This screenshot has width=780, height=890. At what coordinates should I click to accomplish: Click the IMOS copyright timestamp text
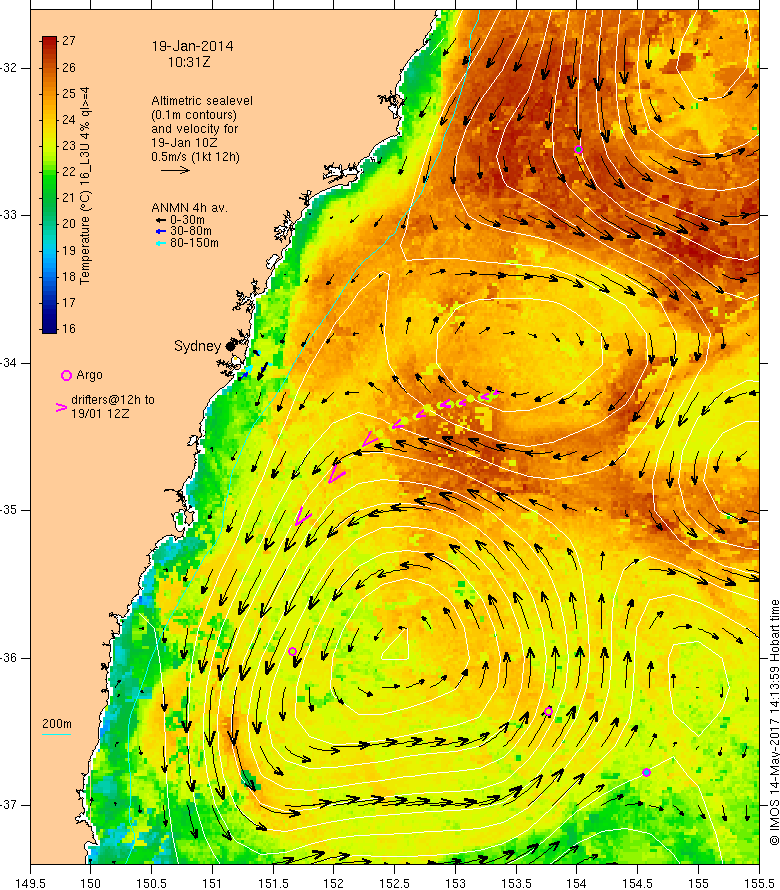pyautogui.click(x=774, y=723)
